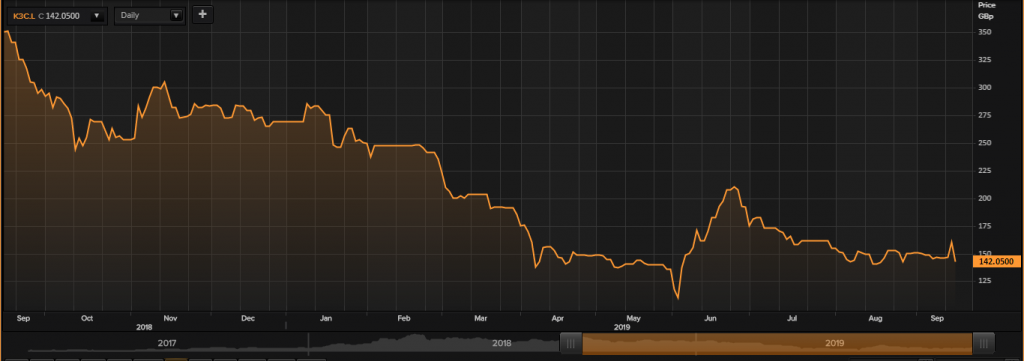Click the right handle of the range selector
The height and width of the screenshot is (361, 1024).
point(984,343)
